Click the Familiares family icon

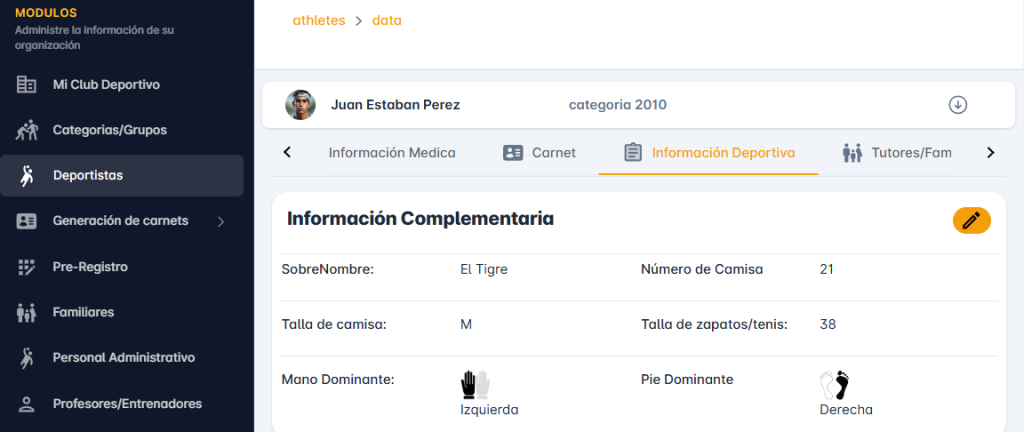point(27,312)
